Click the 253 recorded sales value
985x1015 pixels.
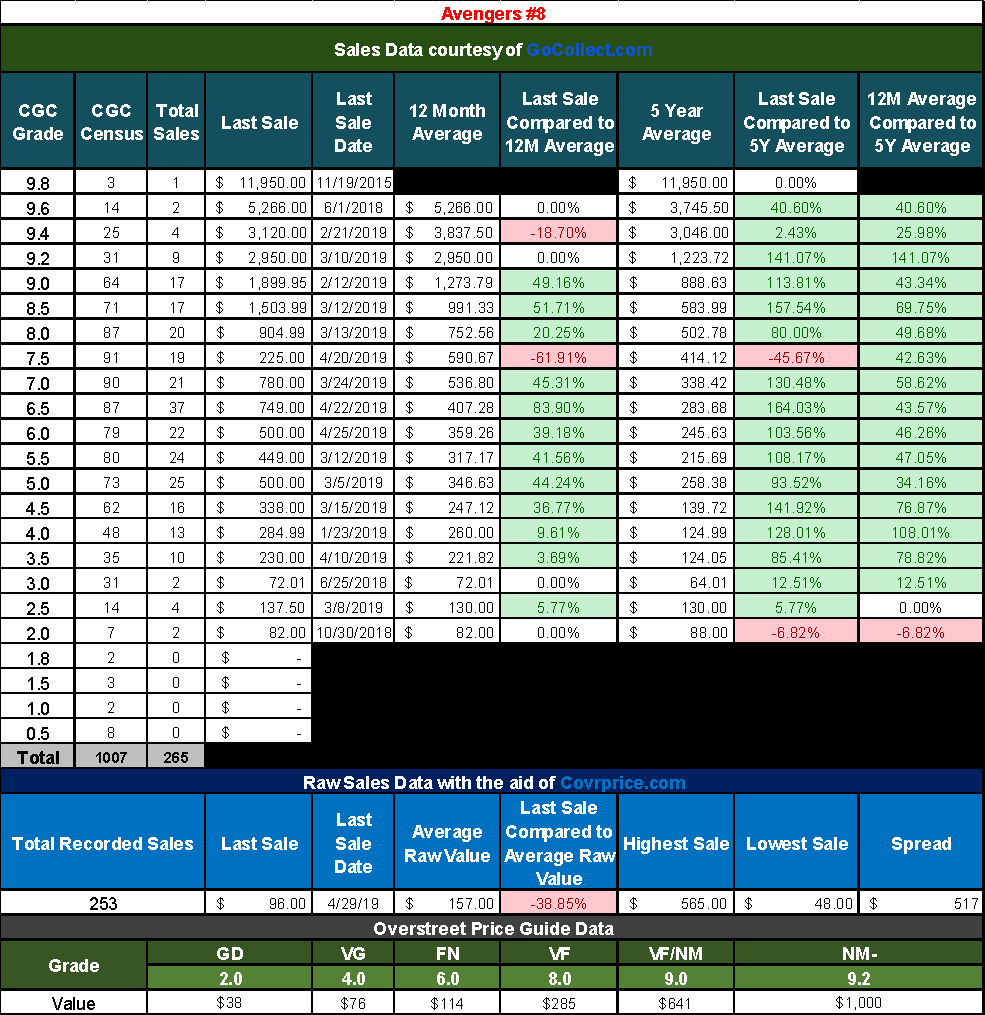point(103,903)
